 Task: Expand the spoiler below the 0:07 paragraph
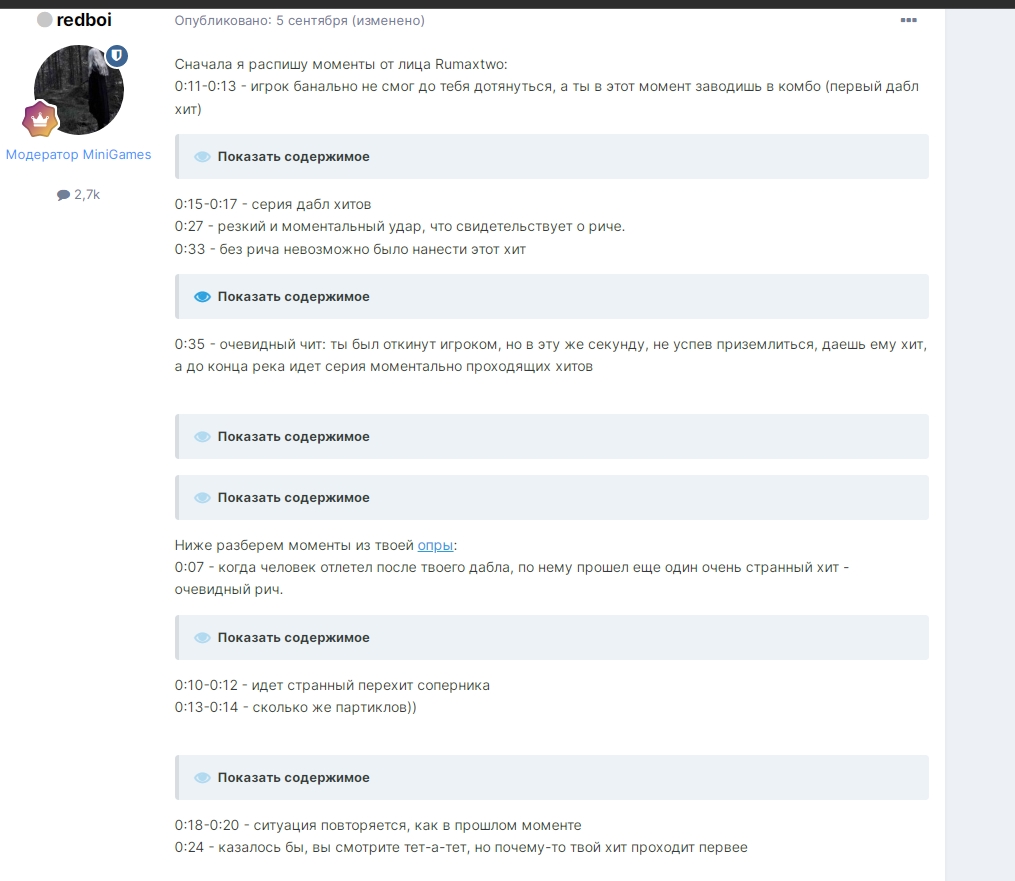coord(552,638)
